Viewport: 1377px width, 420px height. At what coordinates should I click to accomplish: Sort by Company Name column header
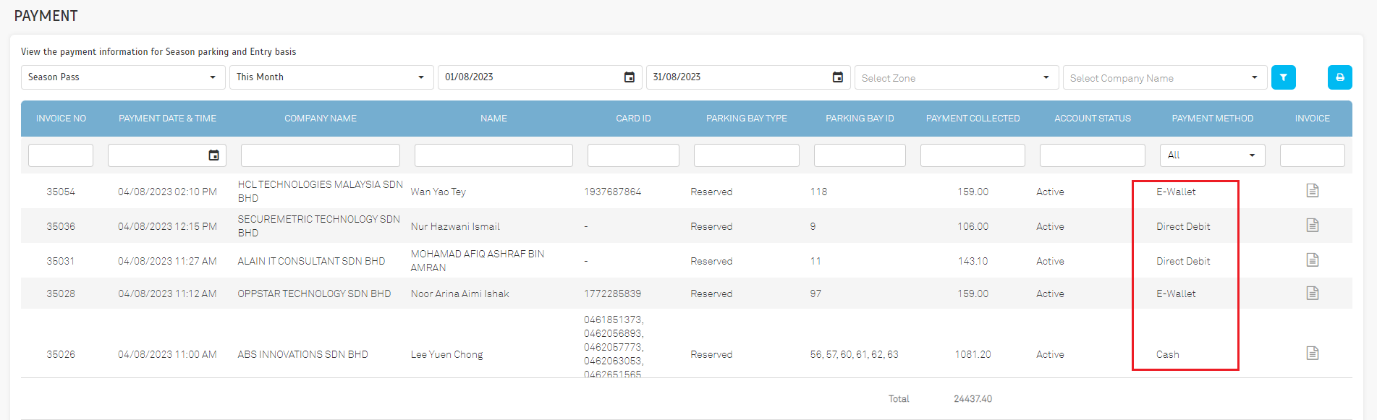tap(320, 118)
